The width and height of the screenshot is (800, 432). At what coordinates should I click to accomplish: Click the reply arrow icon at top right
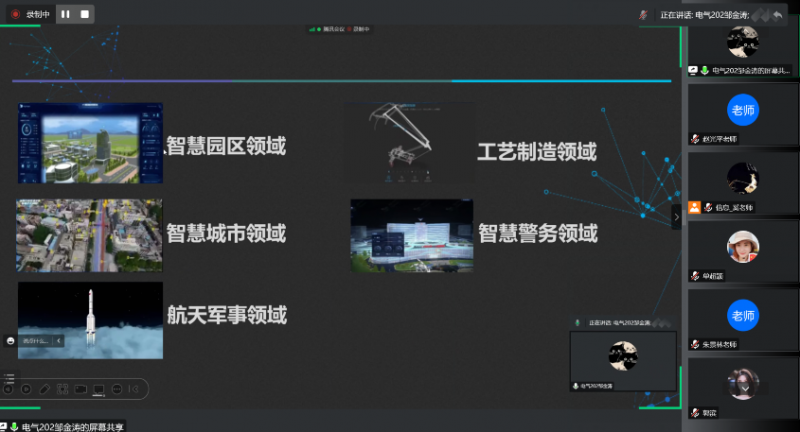[x=778, y=15]
